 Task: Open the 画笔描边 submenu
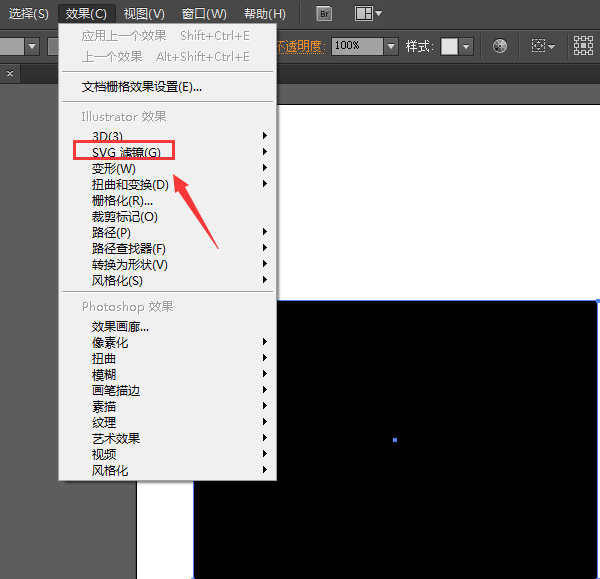(x=168, y=390)
